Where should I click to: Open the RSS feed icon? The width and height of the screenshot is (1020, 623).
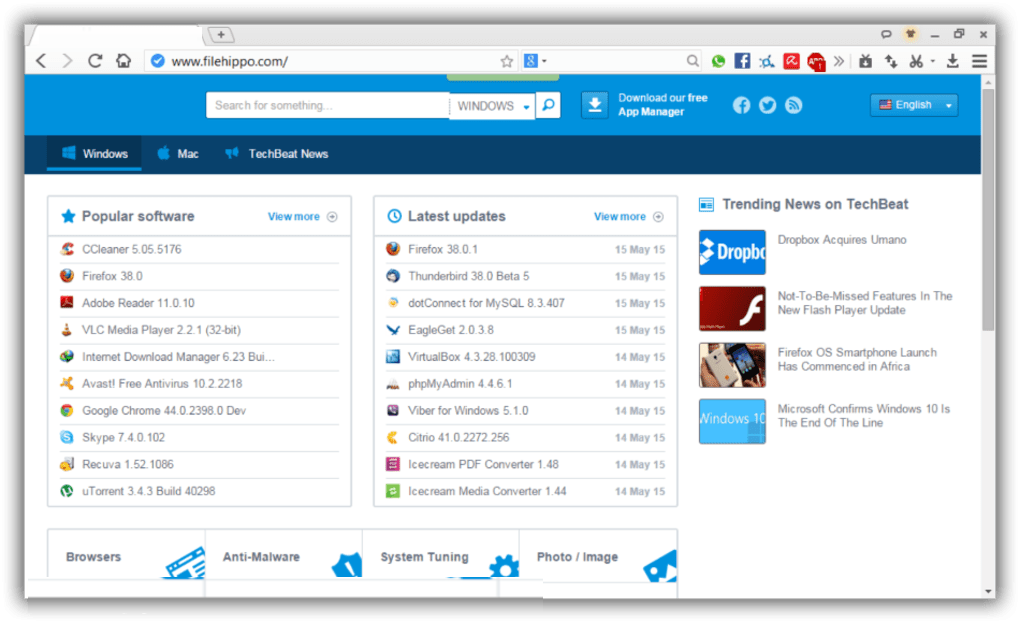pyautogui.click(x=794, y=105)
